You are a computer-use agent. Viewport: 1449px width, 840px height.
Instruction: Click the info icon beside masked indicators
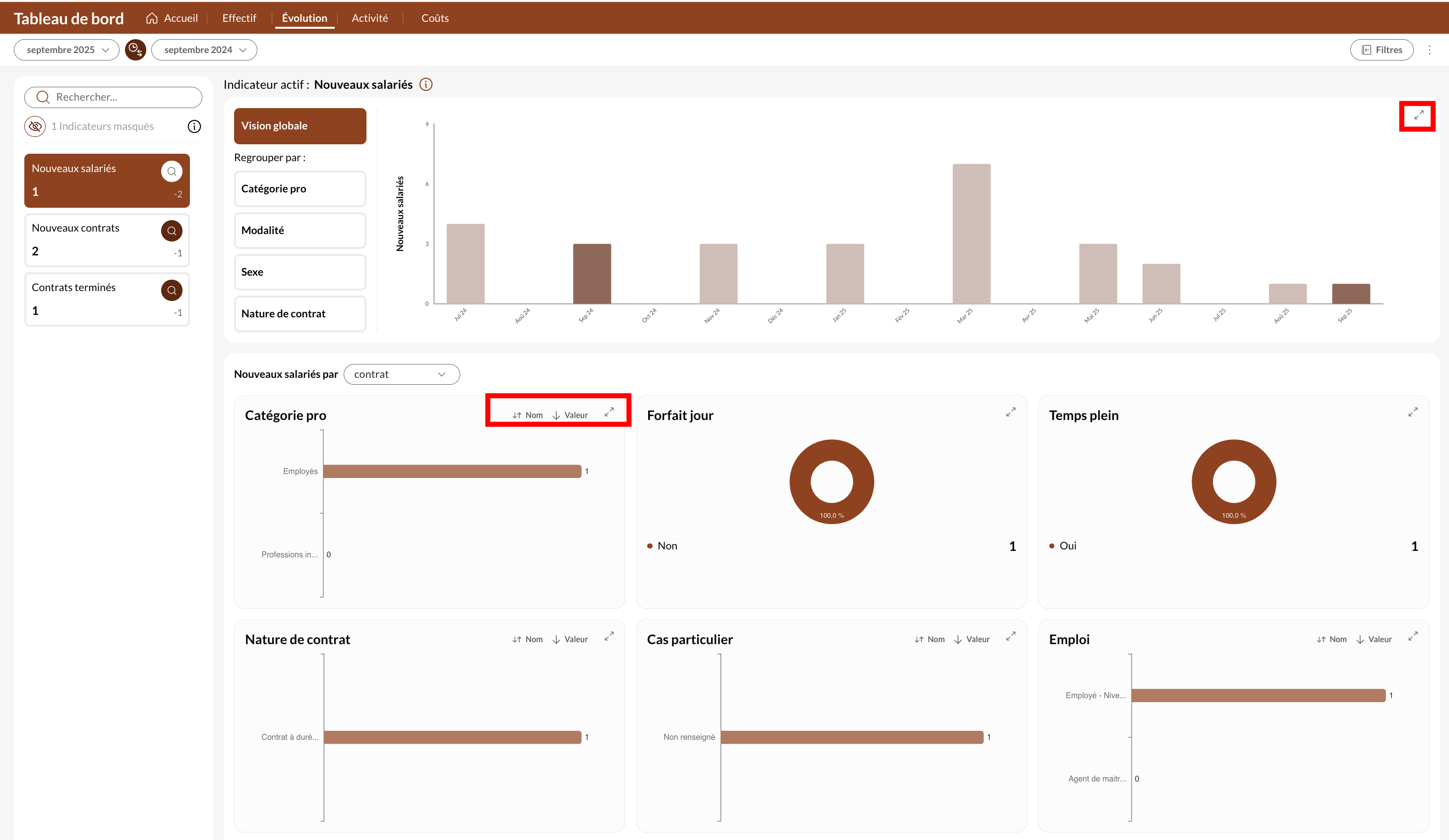pos(194,126)
